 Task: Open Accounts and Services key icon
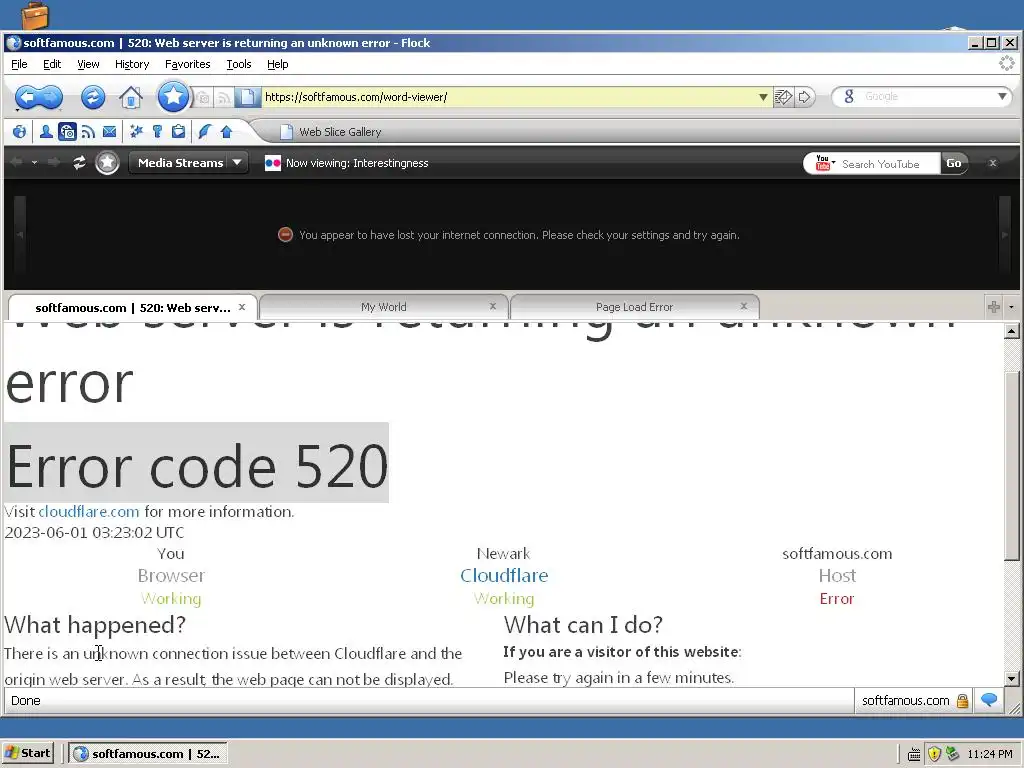157,132
